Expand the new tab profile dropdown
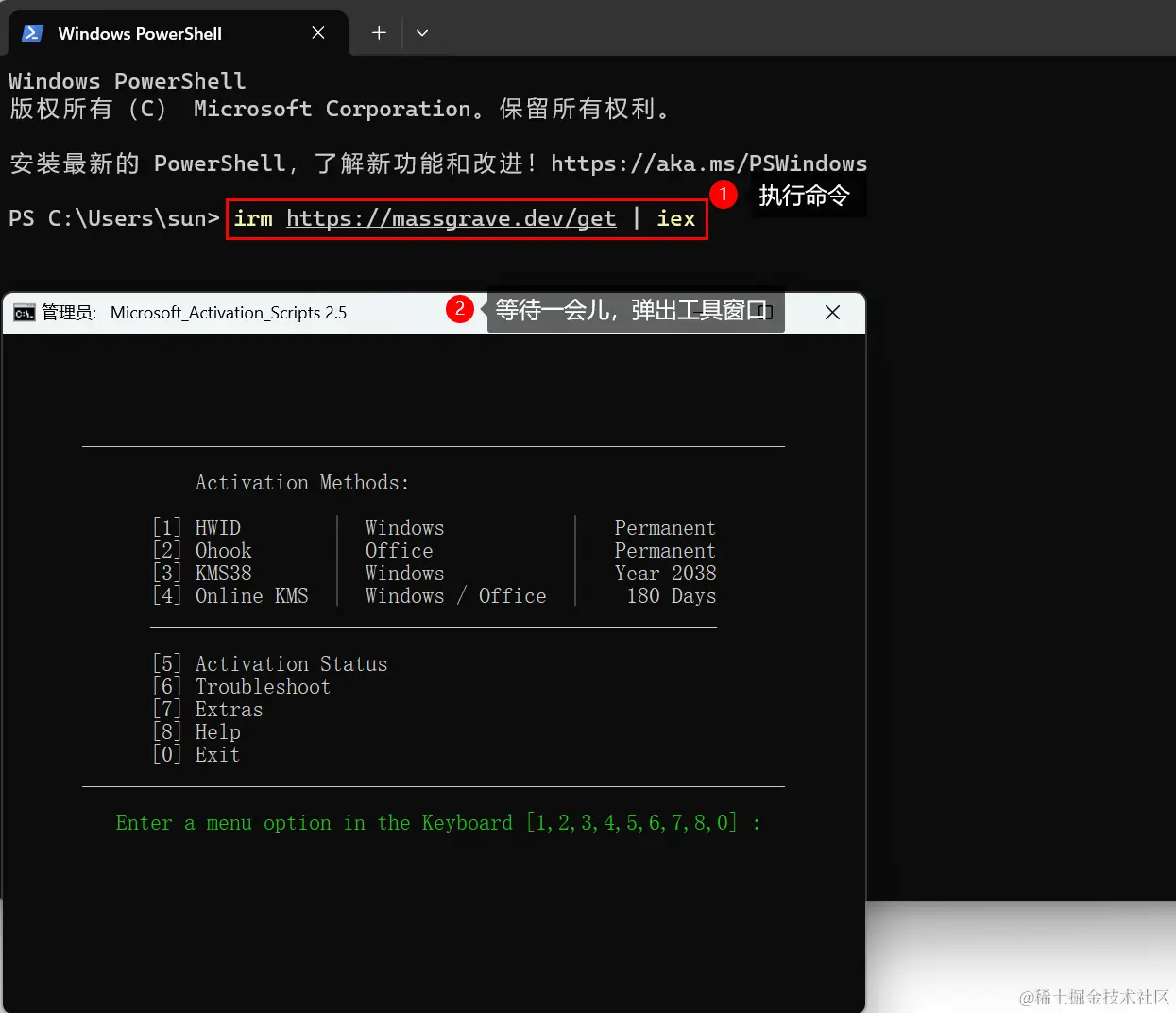 [x=422, y=33]
